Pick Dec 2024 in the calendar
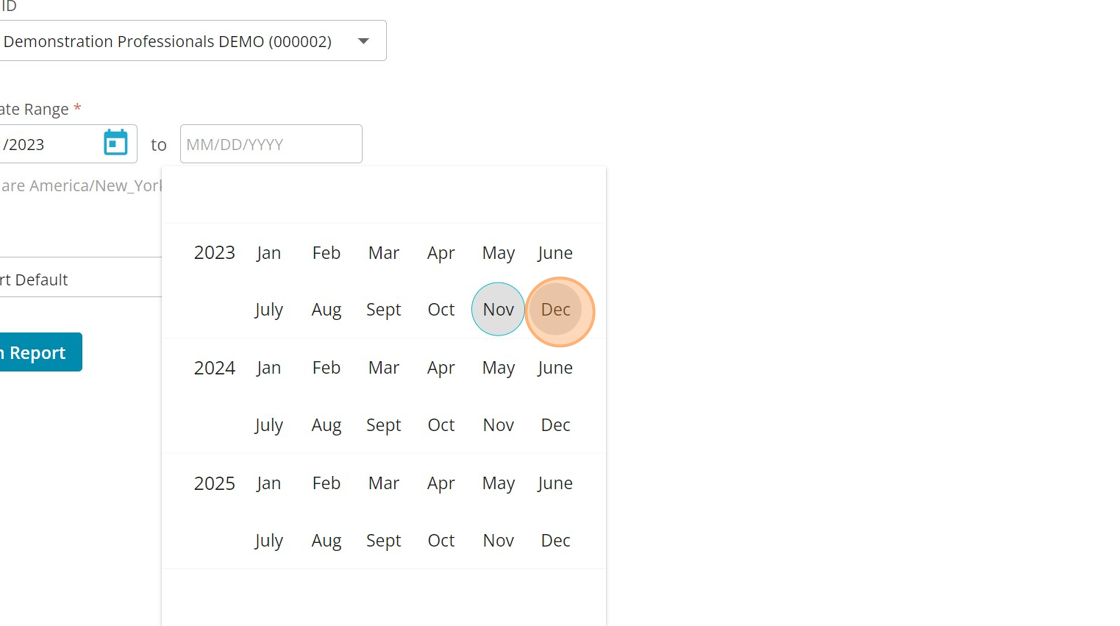This screenshot has height=626, width=1120. (555, 425)
